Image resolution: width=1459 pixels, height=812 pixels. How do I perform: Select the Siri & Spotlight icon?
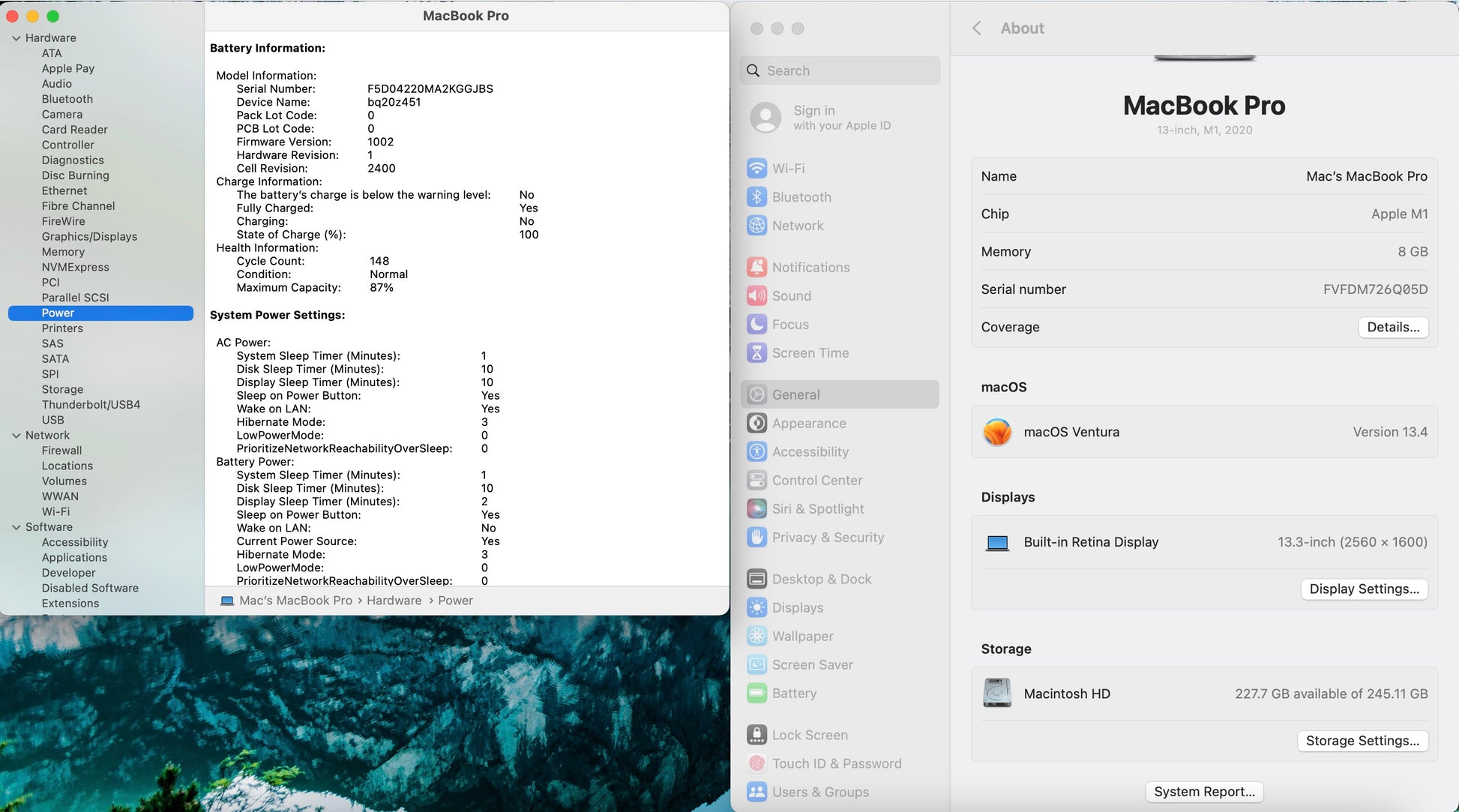tap(756, 509)
